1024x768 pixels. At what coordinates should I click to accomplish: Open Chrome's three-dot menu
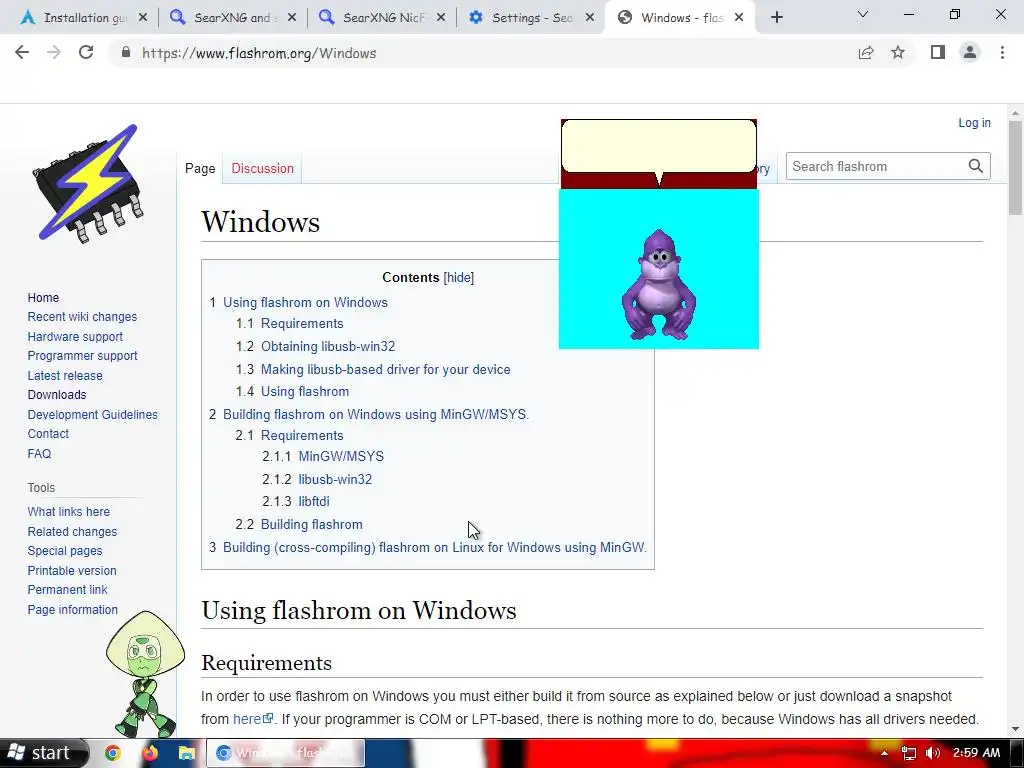click(x=1002, y=53)
